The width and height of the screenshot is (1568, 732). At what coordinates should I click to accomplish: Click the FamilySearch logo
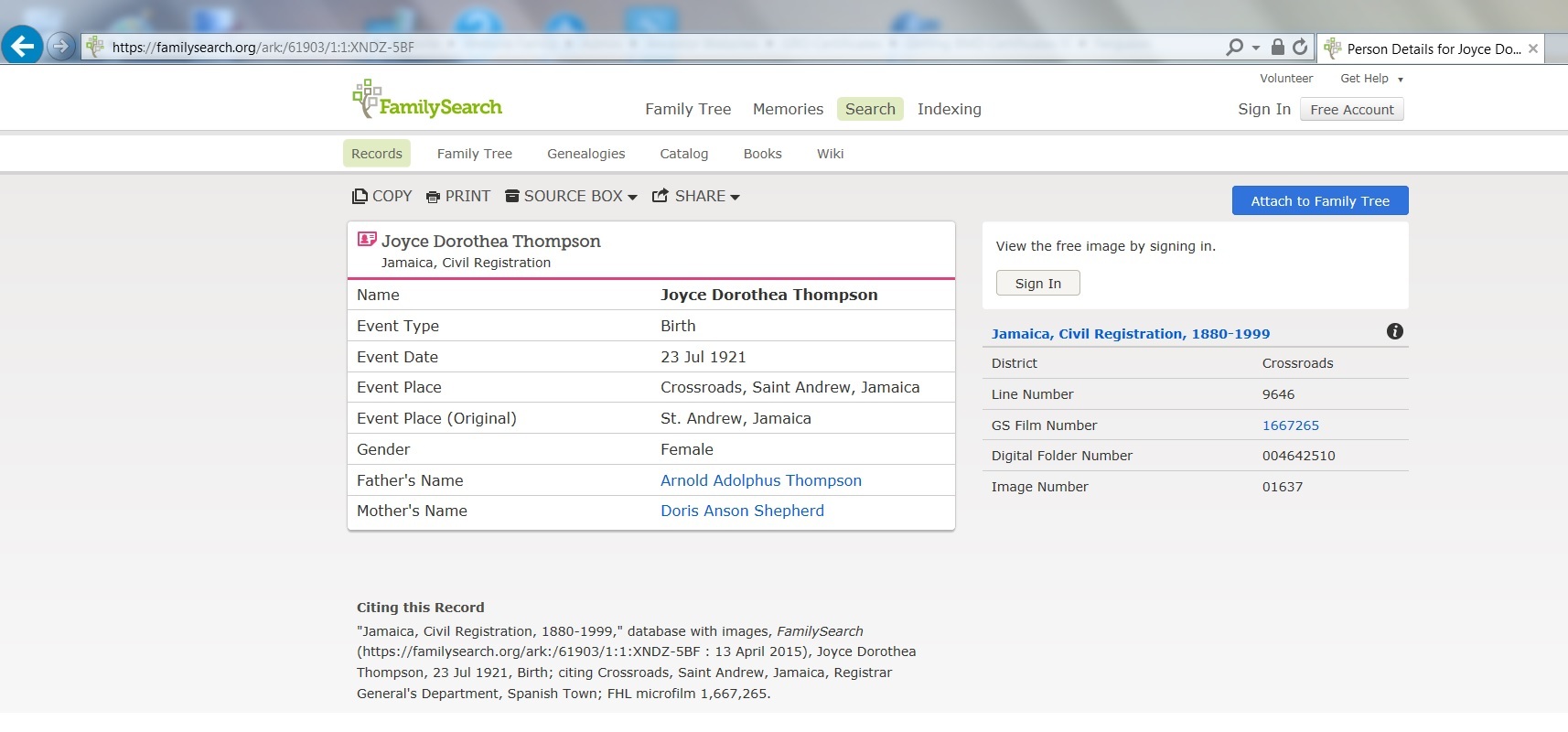click(x=427, y=100)
